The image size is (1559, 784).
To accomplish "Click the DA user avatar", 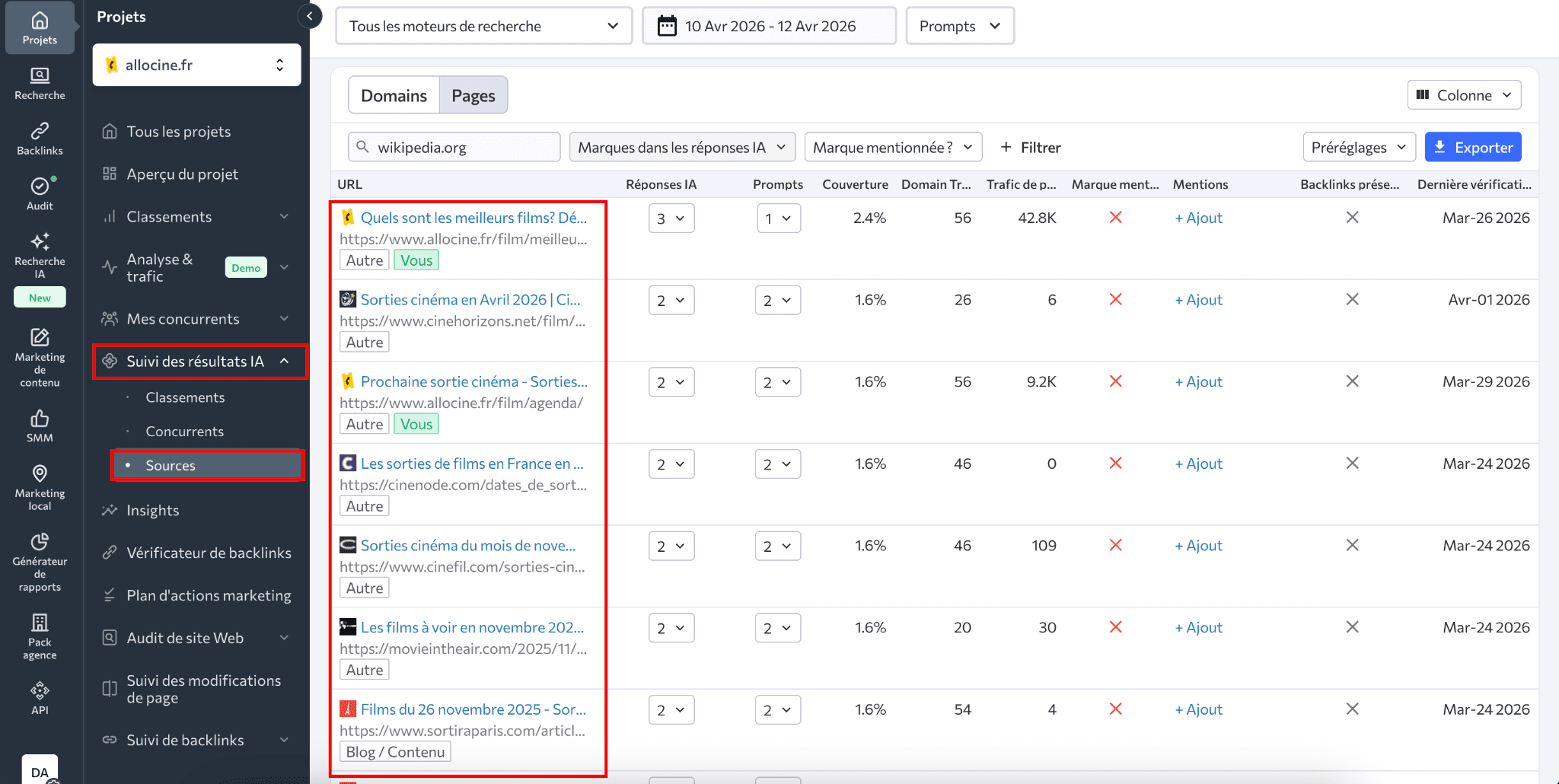I will click(40, 770).
